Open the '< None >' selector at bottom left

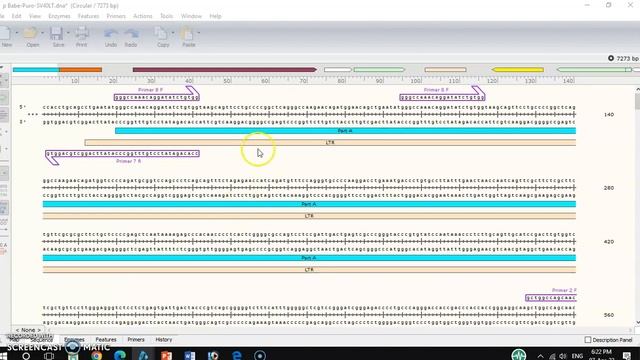tap(28, 330)
